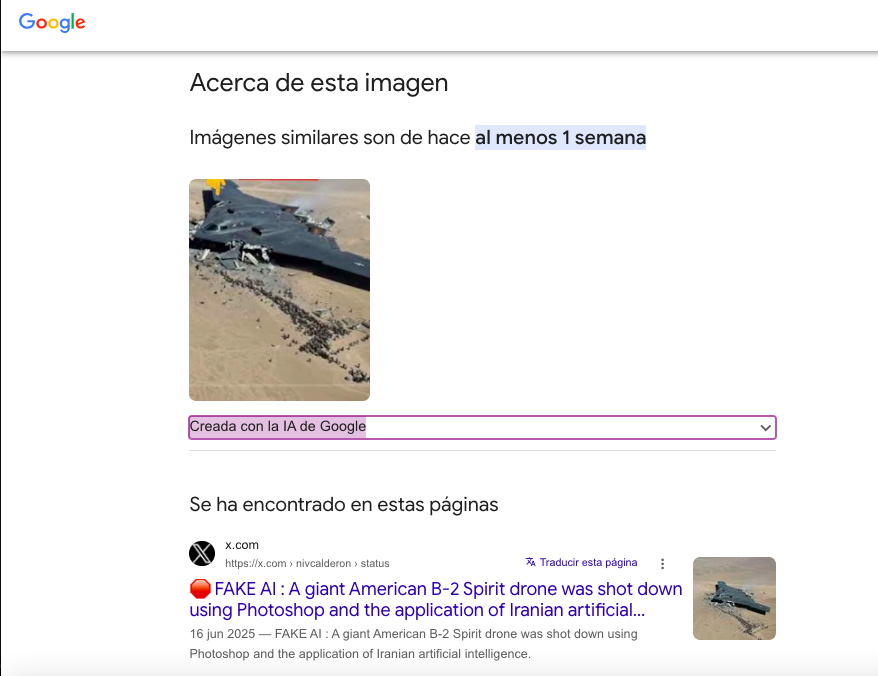This screenshot has width=878, height=676.
Task: Click the Google logo
Action: [52, 22]
